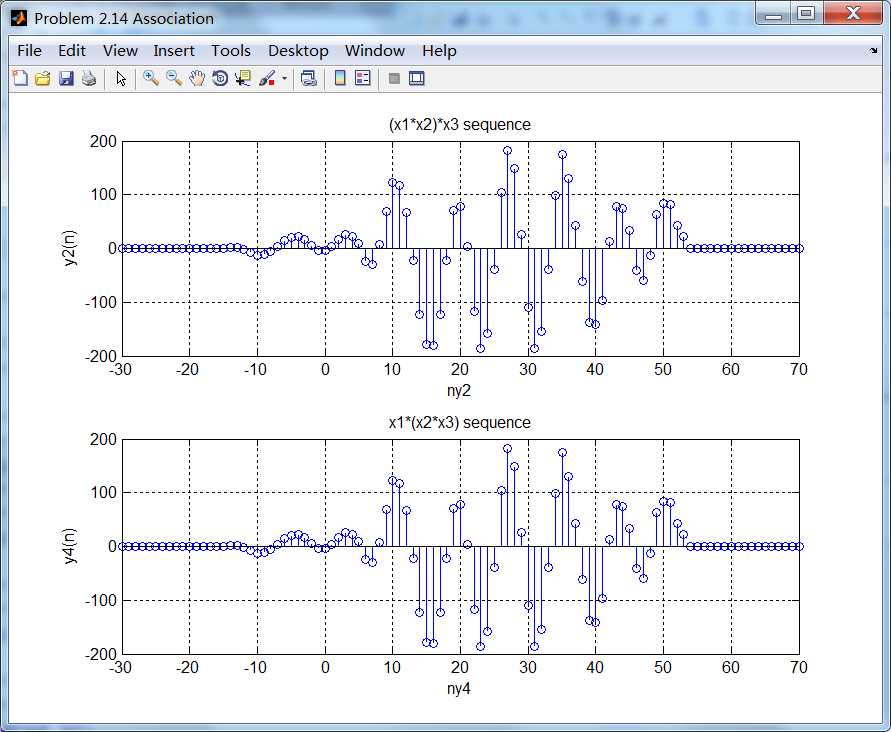Maximize the figure window
The height and width of the screenshot is (732, 891).
pyautogui.click(x=806, y=14)
